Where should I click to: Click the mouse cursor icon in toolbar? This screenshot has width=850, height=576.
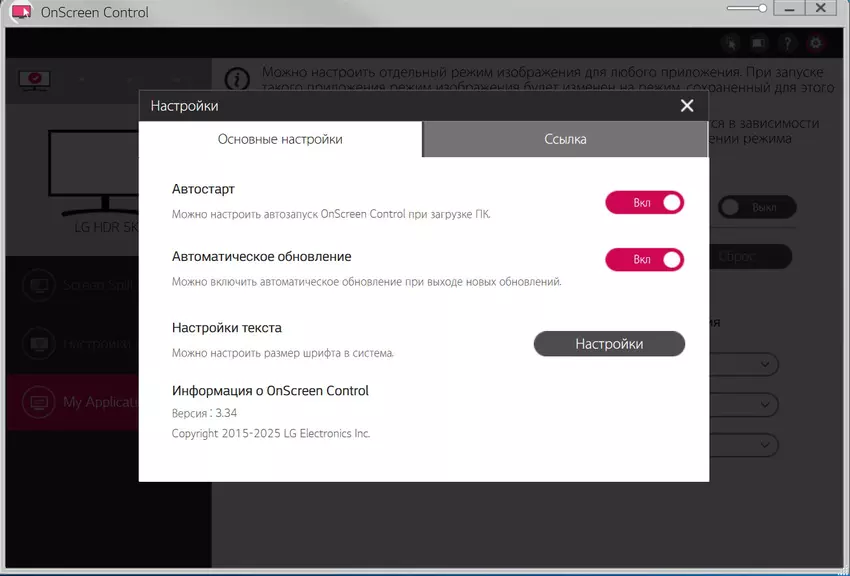(x=730, y=43)
